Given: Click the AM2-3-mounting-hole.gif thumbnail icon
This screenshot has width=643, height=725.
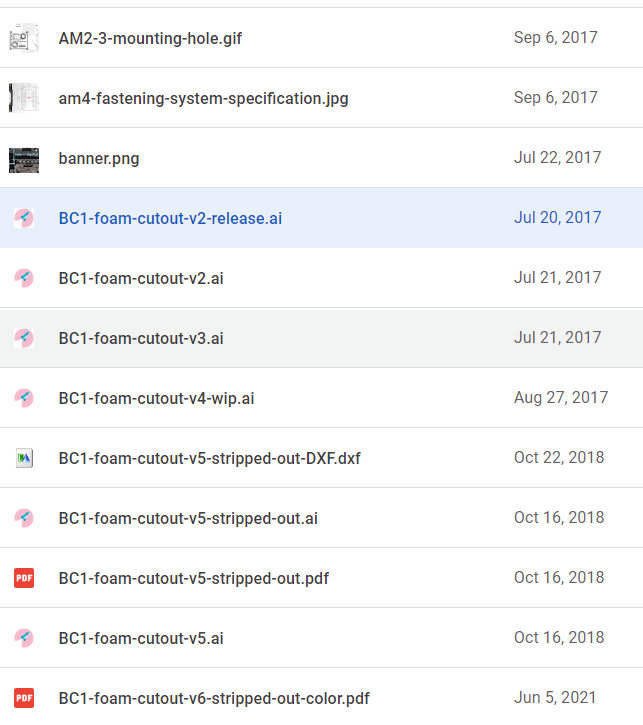Looking at the screenshot, I should click(x=23, y=38).
